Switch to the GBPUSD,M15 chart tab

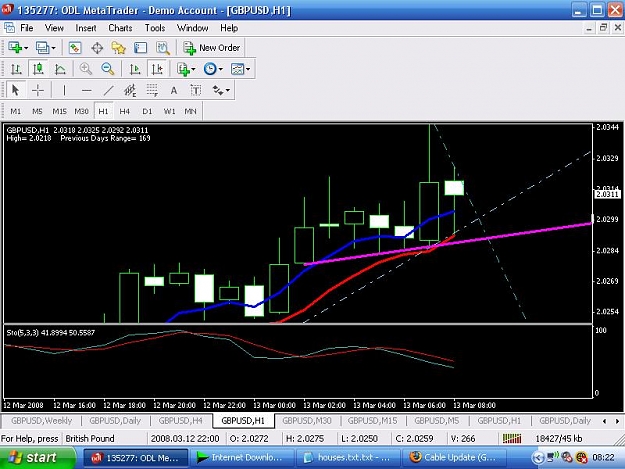click(x=372, y=421)
